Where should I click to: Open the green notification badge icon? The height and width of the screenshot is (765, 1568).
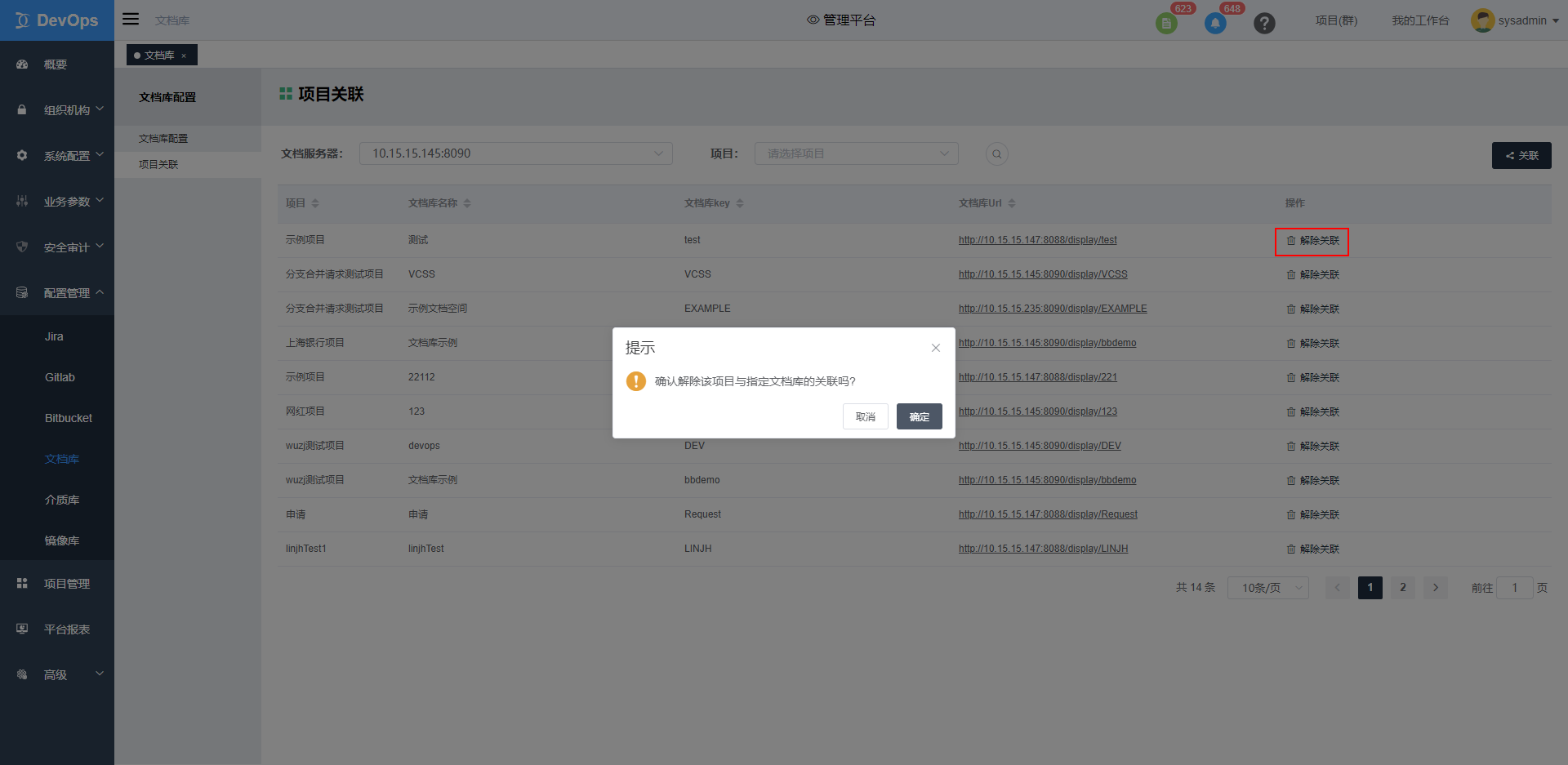click(x=1166, y=24)
